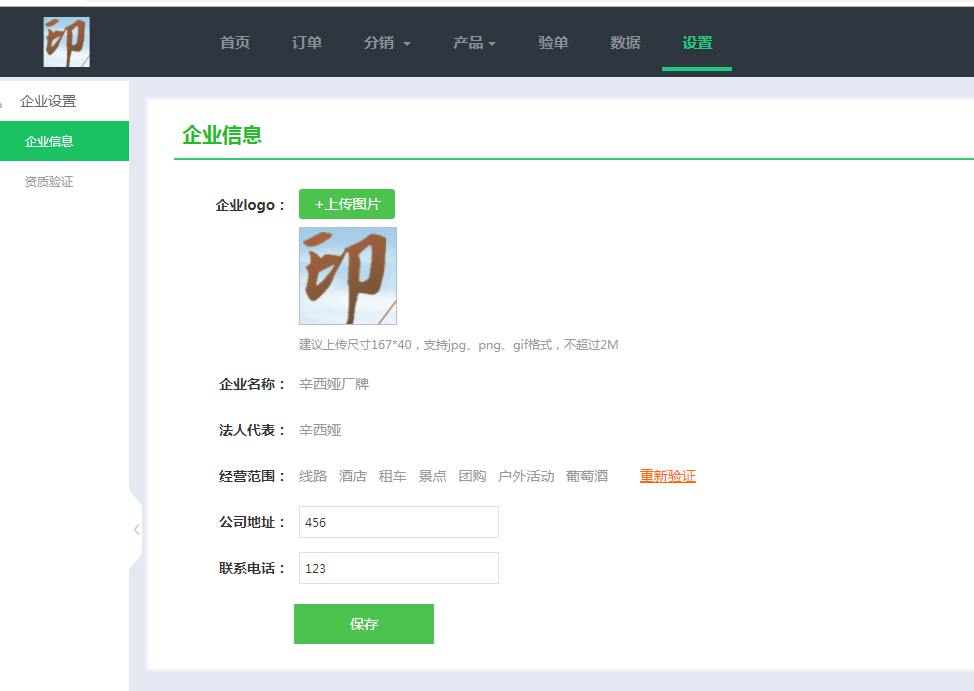Expand the 分销 dropdown menu
The image size is (974, 691).
point(387,43)
